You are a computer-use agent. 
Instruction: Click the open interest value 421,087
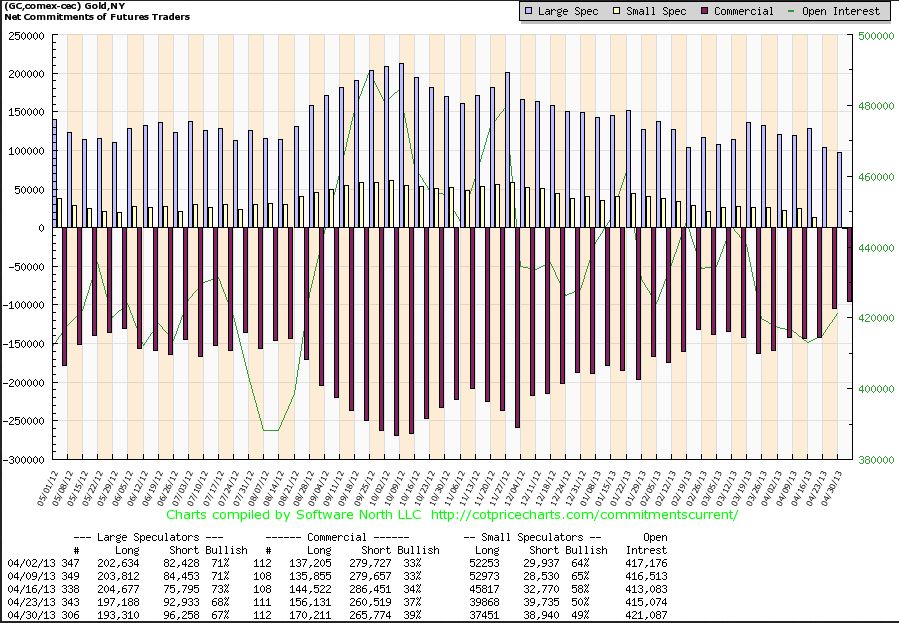point(646,616)
